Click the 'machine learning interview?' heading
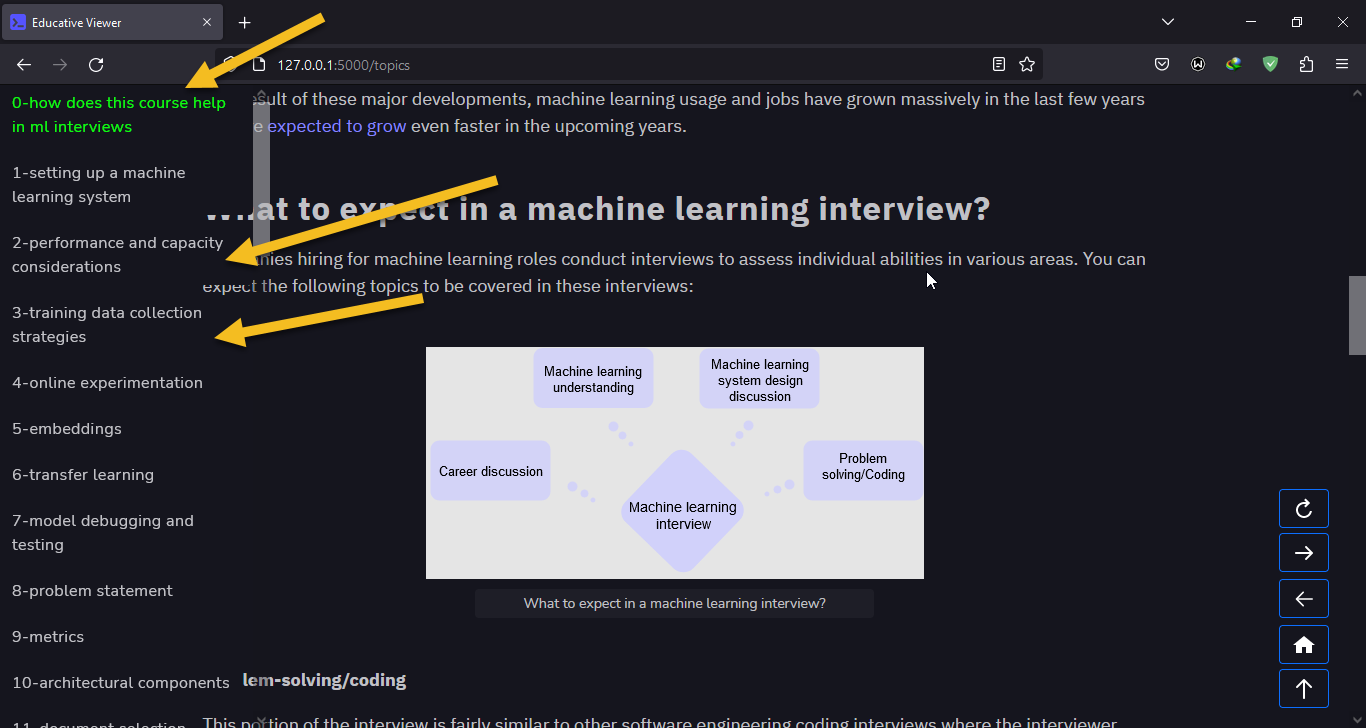 (597, 209)
